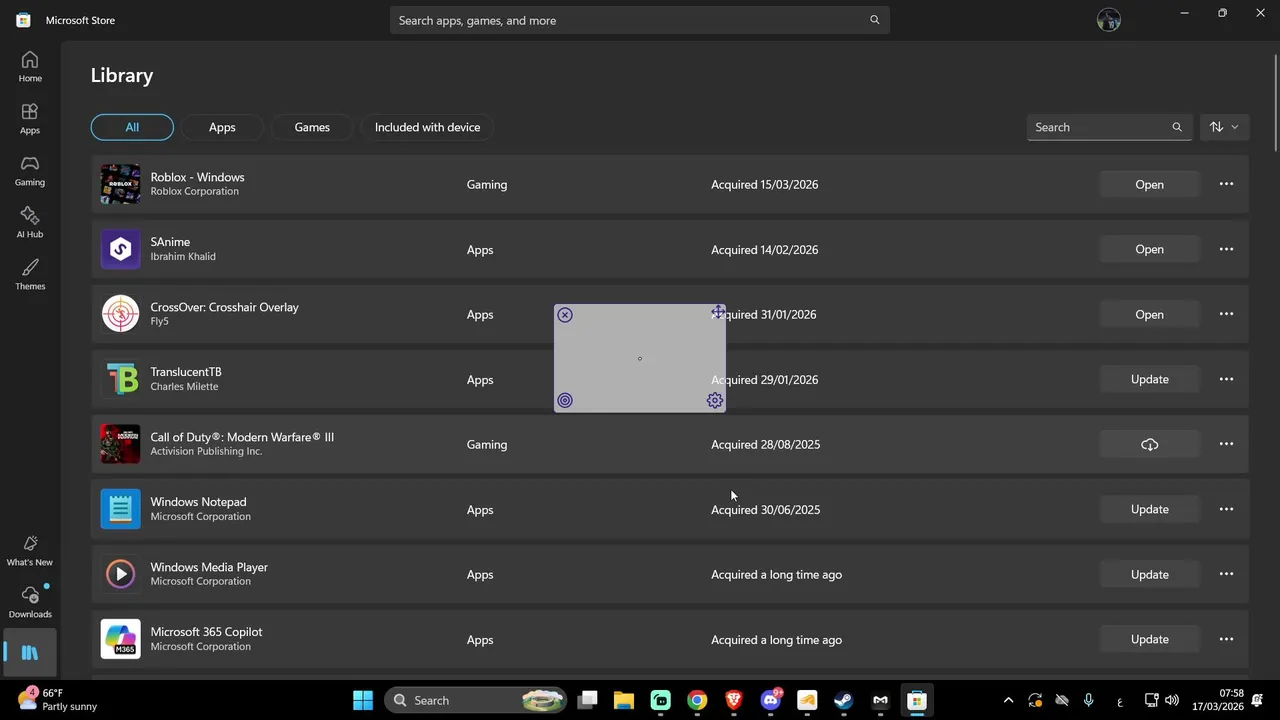
Task: Select the Library icon in sidebar
Action: pos(30,653)
